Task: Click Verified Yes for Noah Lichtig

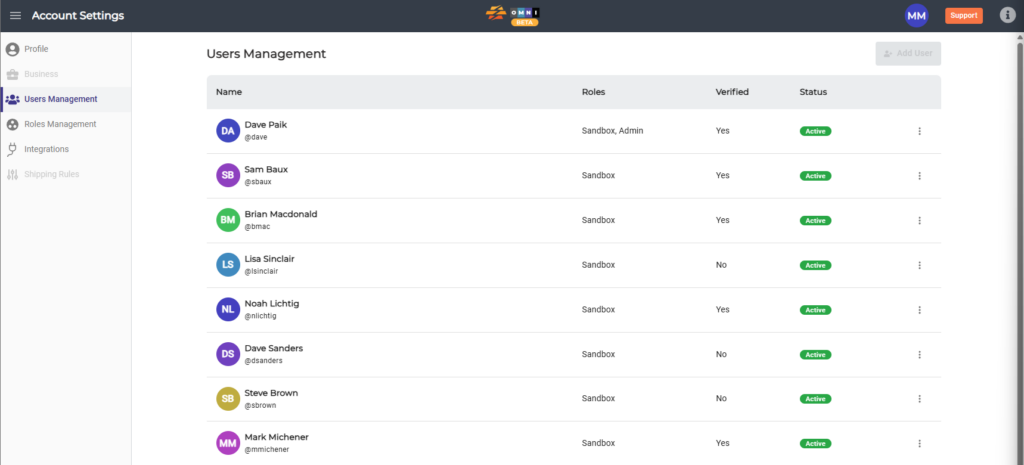Action: (722, 310)
